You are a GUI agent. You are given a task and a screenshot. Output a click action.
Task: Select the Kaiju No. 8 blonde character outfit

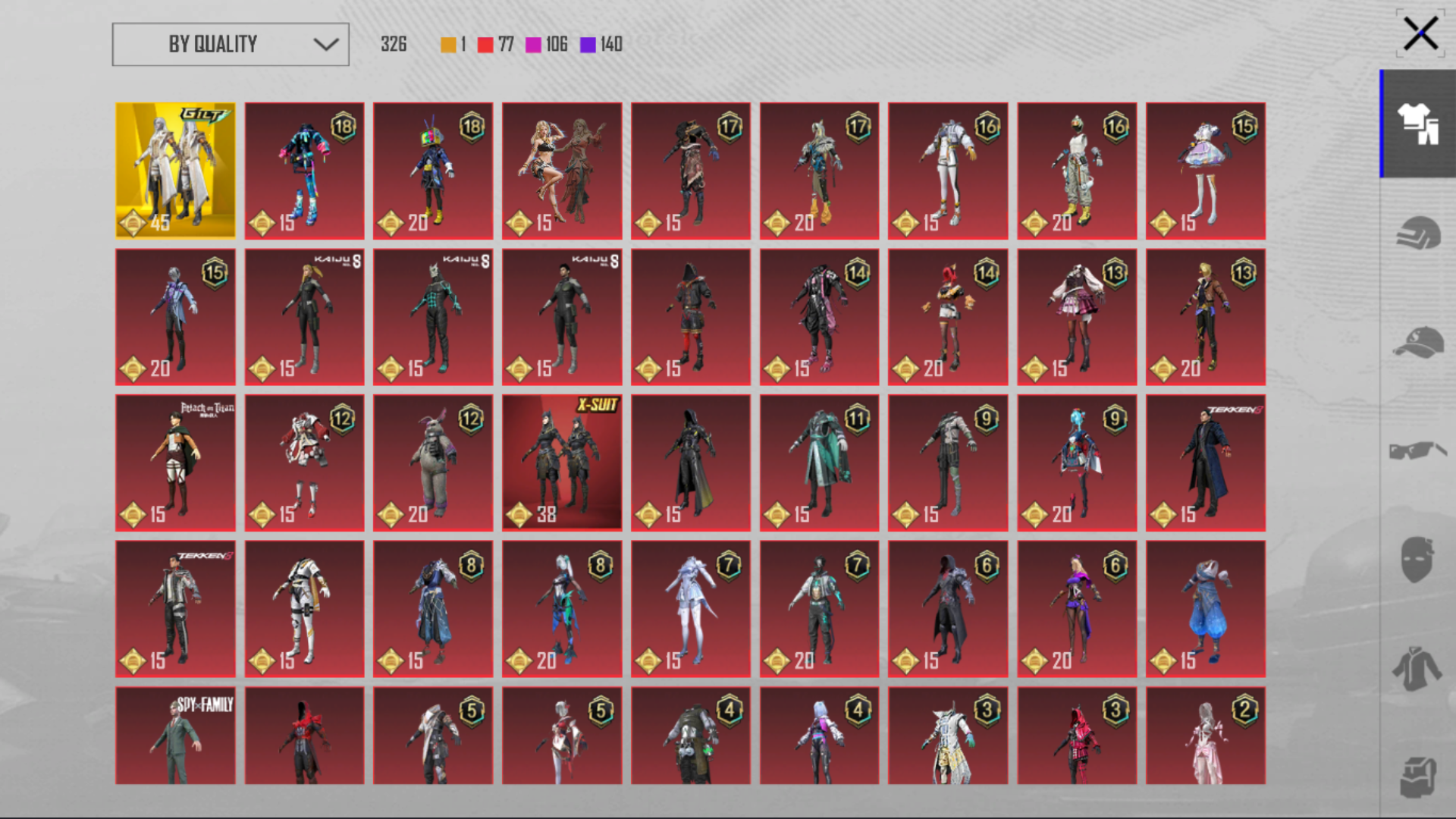pyautogui.click(x=304, y=317)
